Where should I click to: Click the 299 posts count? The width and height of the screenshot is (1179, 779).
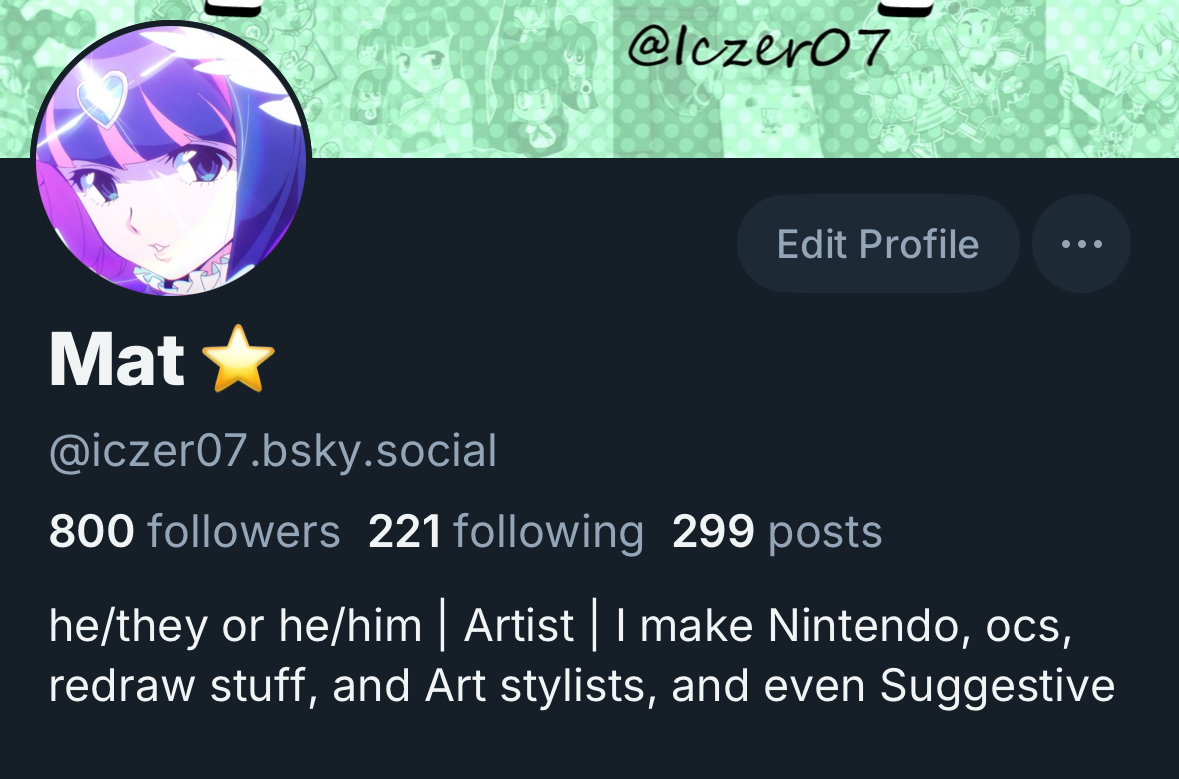coord(777,532)
